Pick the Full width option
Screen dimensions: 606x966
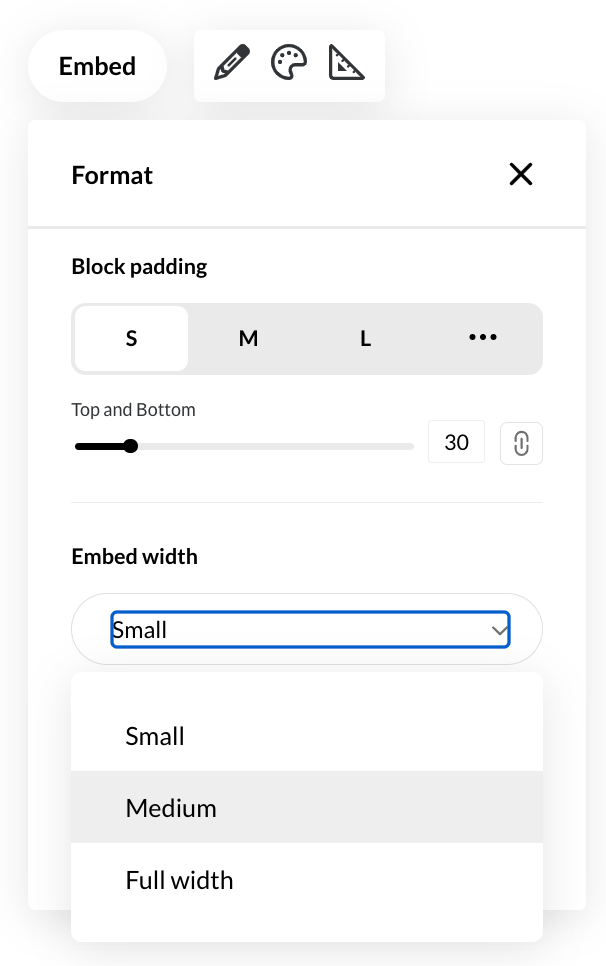coord(179,880)
